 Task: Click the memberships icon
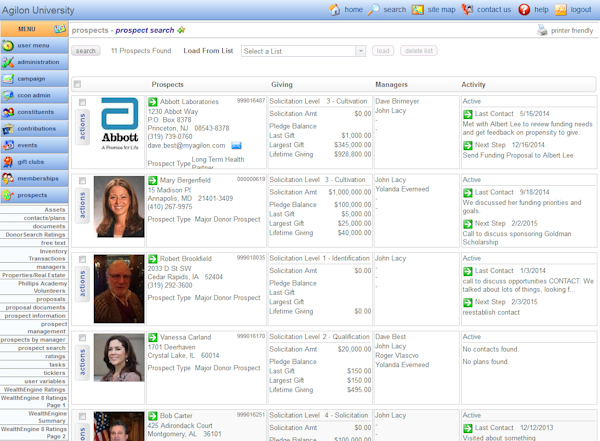[x=8, y=179]
